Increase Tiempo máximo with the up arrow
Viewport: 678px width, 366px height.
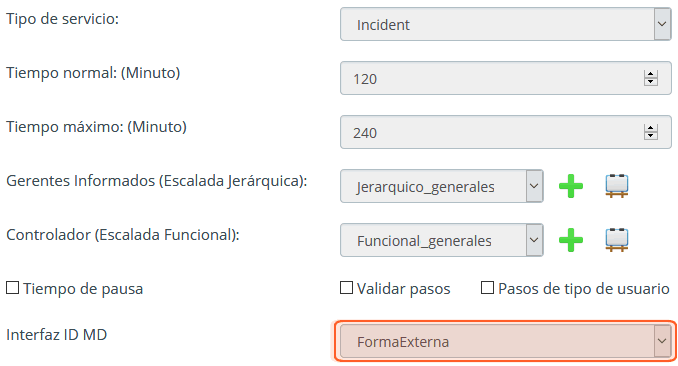click(x=650, y=128)
